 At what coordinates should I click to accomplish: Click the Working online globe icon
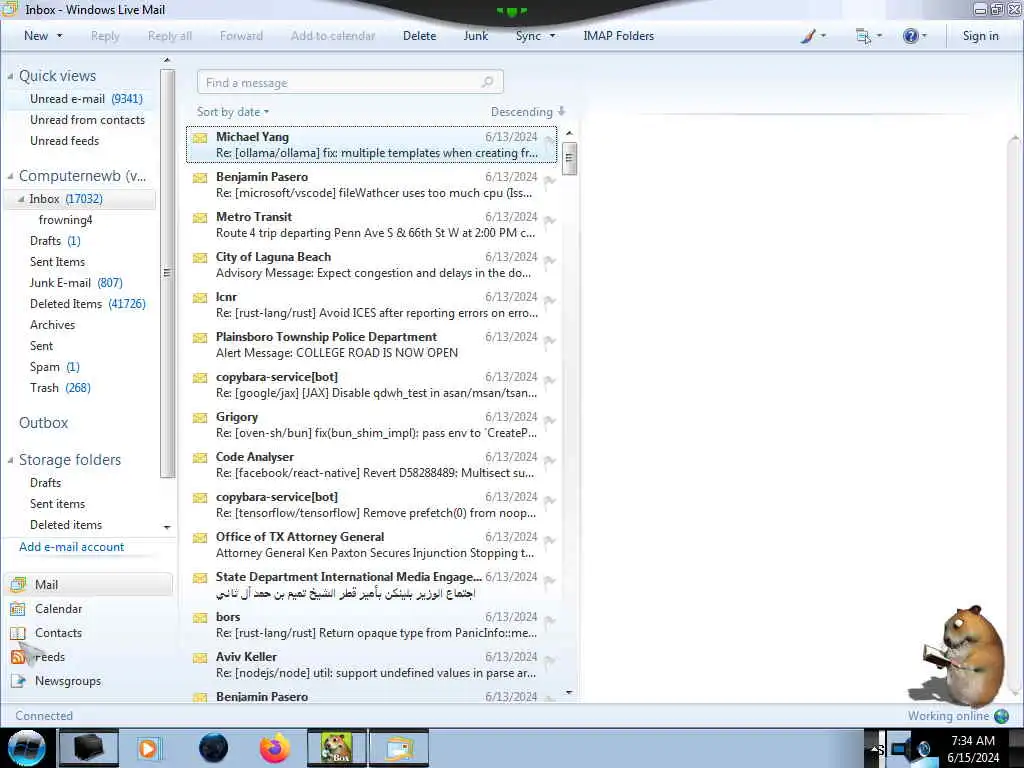tap(1001, 716)
